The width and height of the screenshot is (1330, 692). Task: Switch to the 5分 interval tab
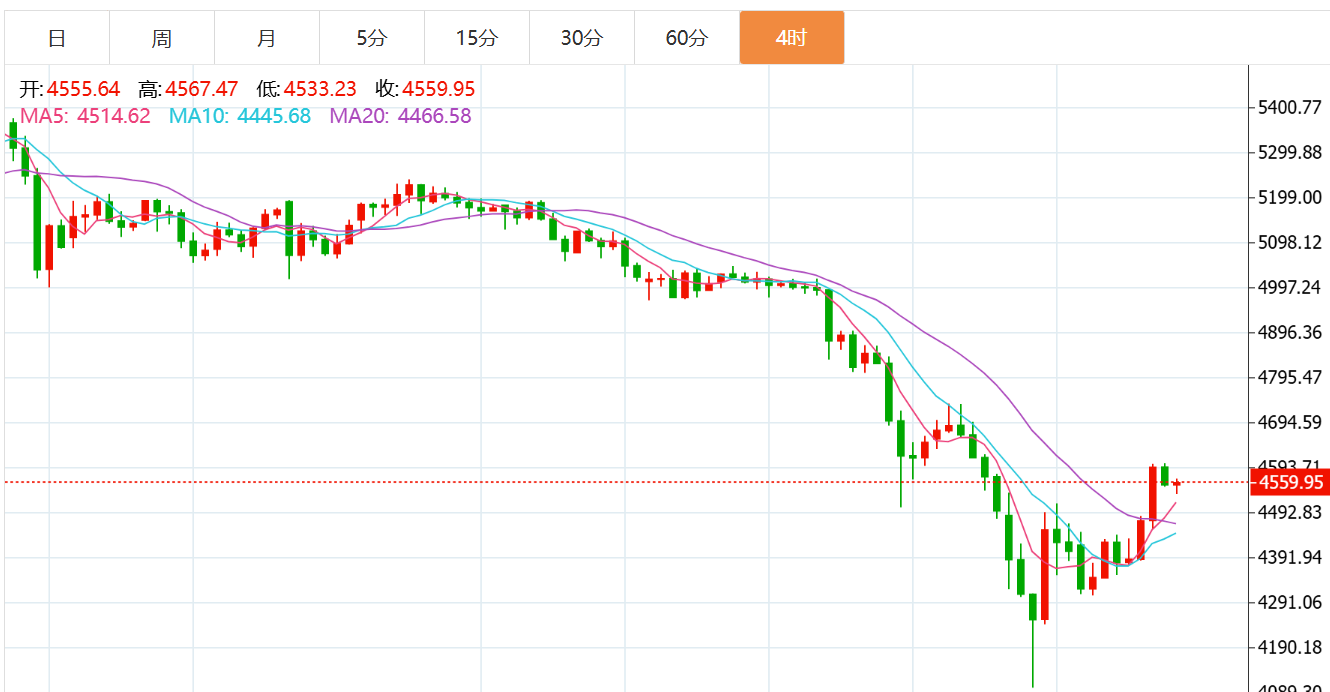pos(372,38)
